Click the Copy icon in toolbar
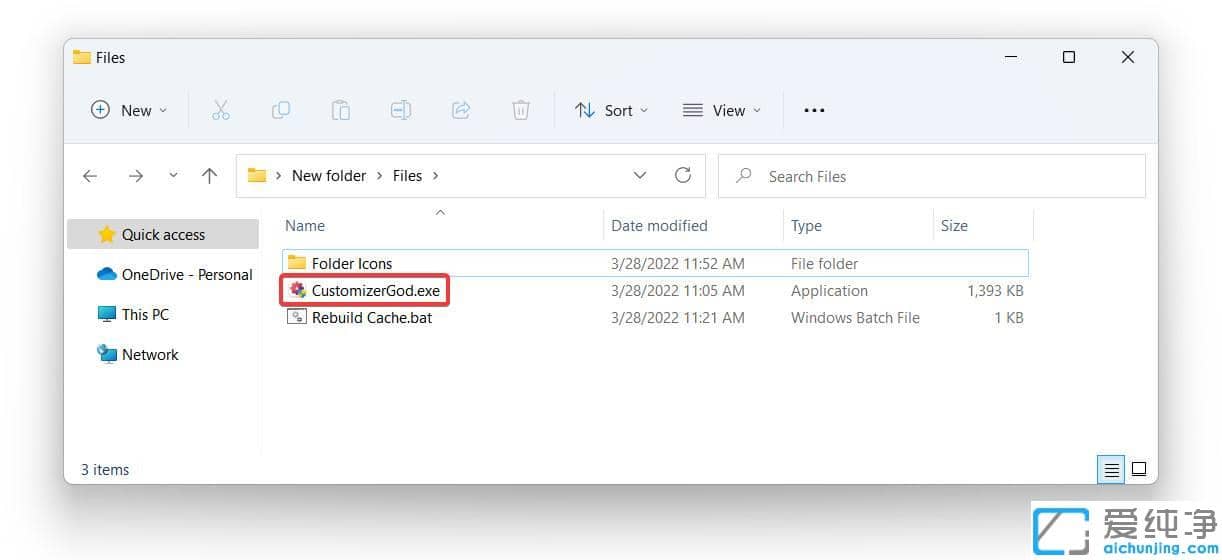The image size is (1222, 560). point(281,110)
